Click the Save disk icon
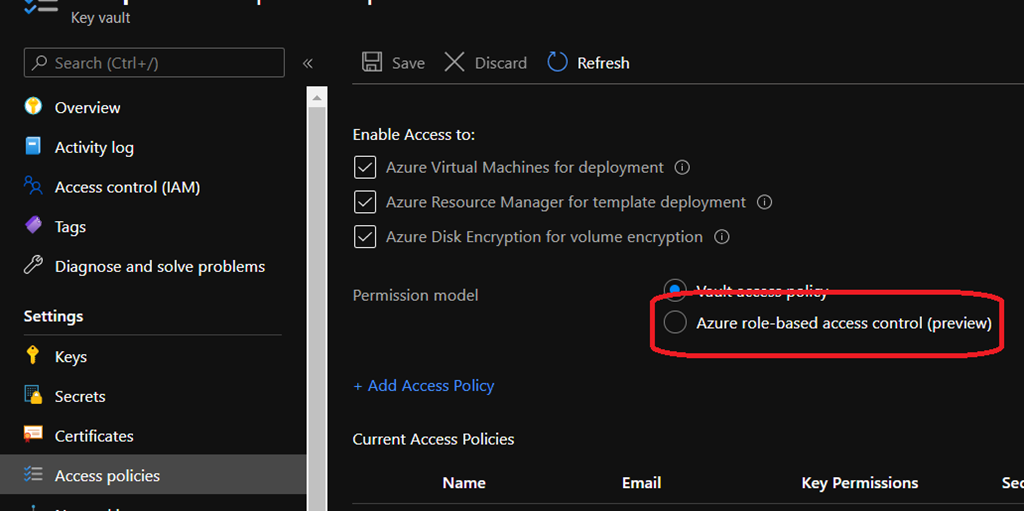The width and height of the screenshot is (1024, 511). tap(372, 63)
